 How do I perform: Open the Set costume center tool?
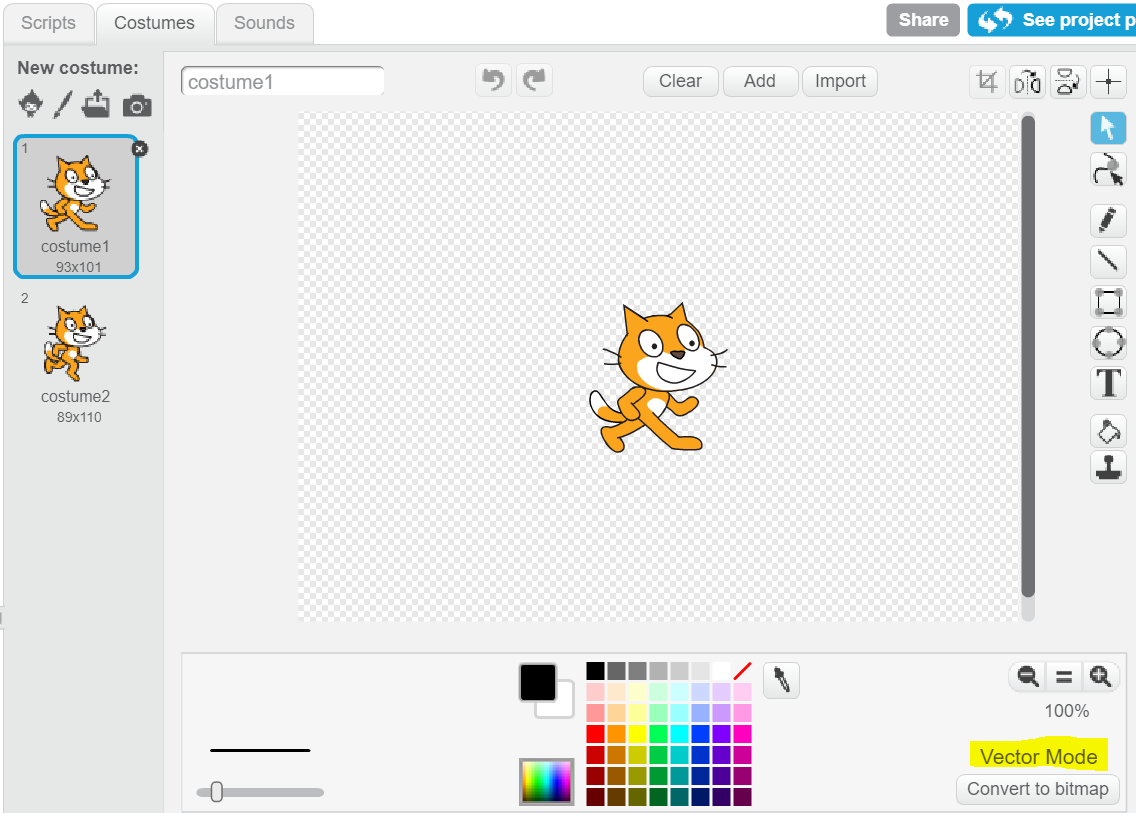coord(1108,82)
